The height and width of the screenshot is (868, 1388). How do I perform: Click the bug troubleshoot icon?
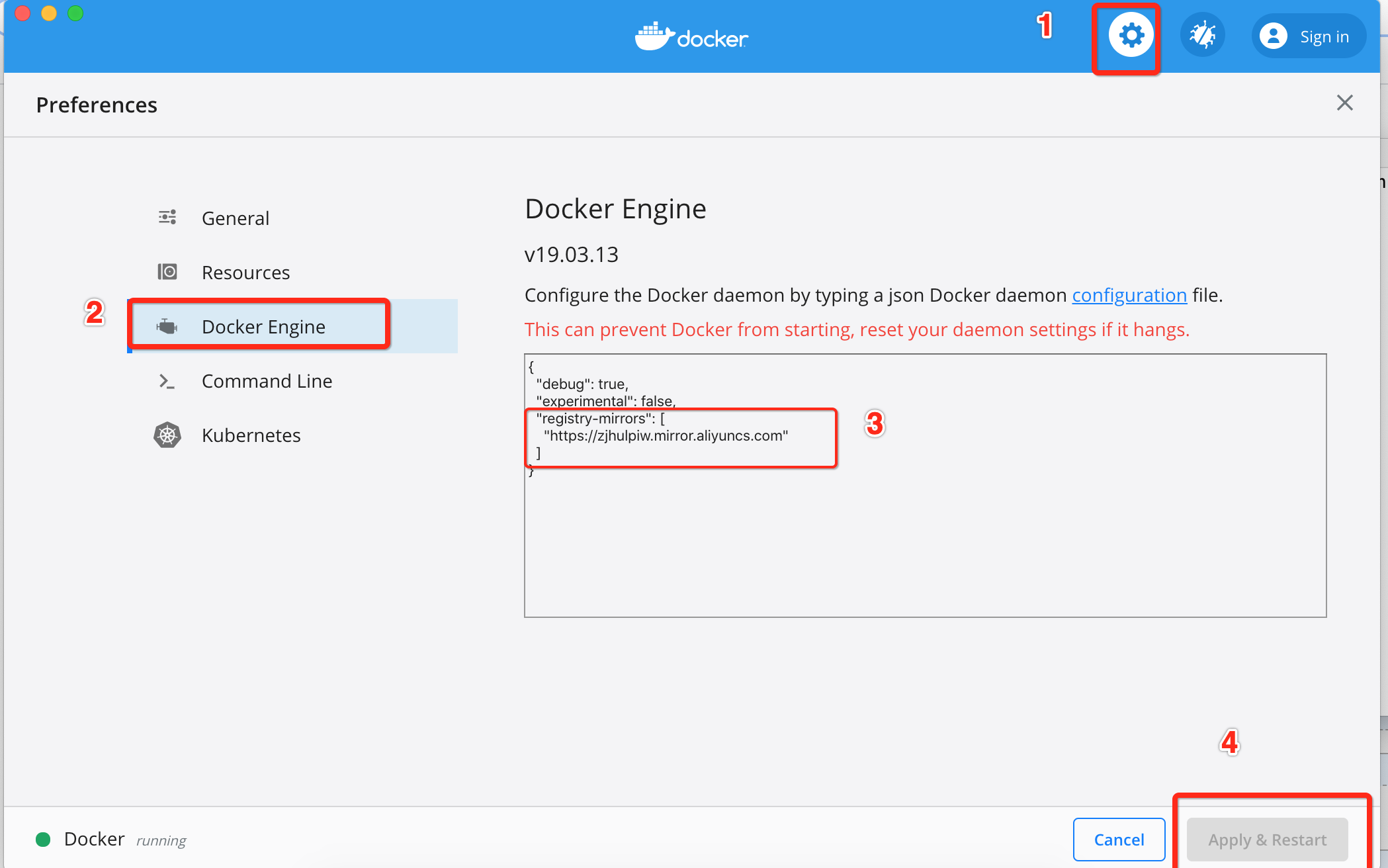(1202, 36)
